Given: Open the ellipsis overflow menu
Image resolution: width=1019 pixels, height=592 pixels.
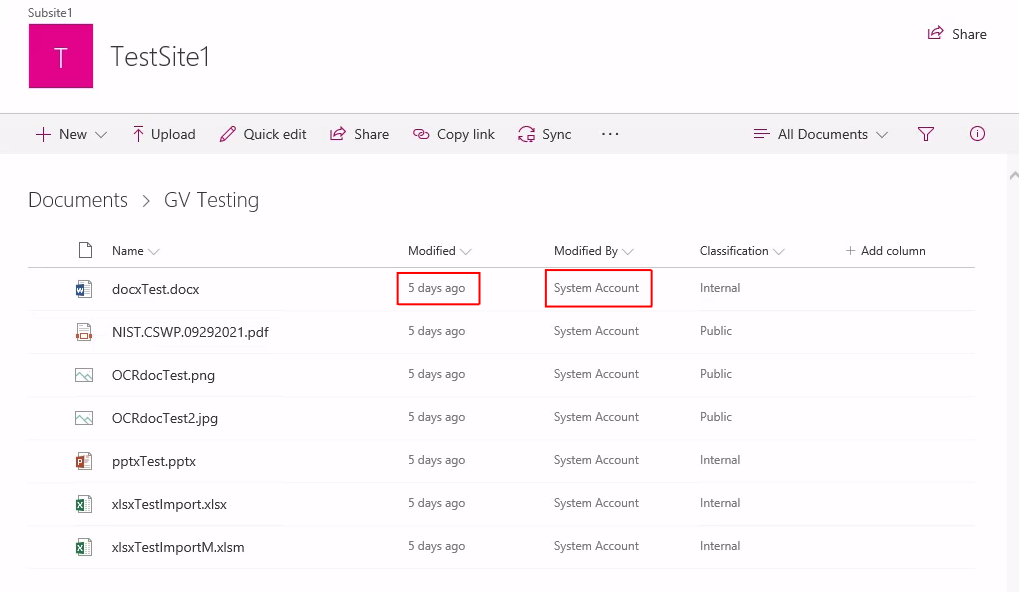Looking at the screenshot, I should pos(610,133).
